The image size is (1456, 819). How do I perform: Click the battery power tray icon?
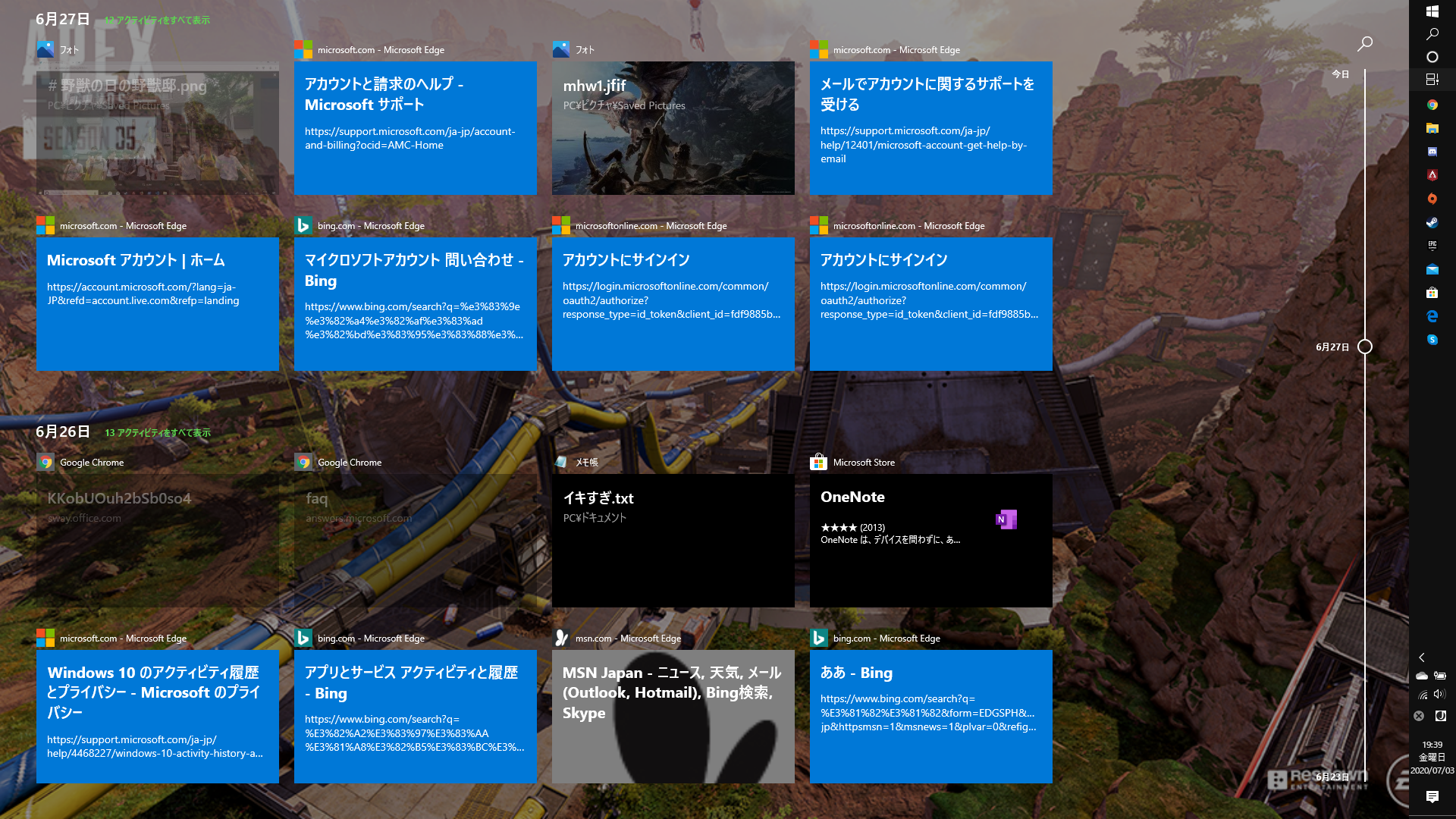pos(1440,676)
